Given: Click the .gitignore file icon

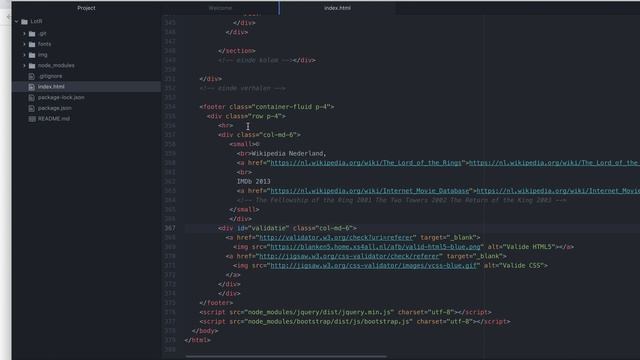Looking at the screenshot, I should click(31, 76).
